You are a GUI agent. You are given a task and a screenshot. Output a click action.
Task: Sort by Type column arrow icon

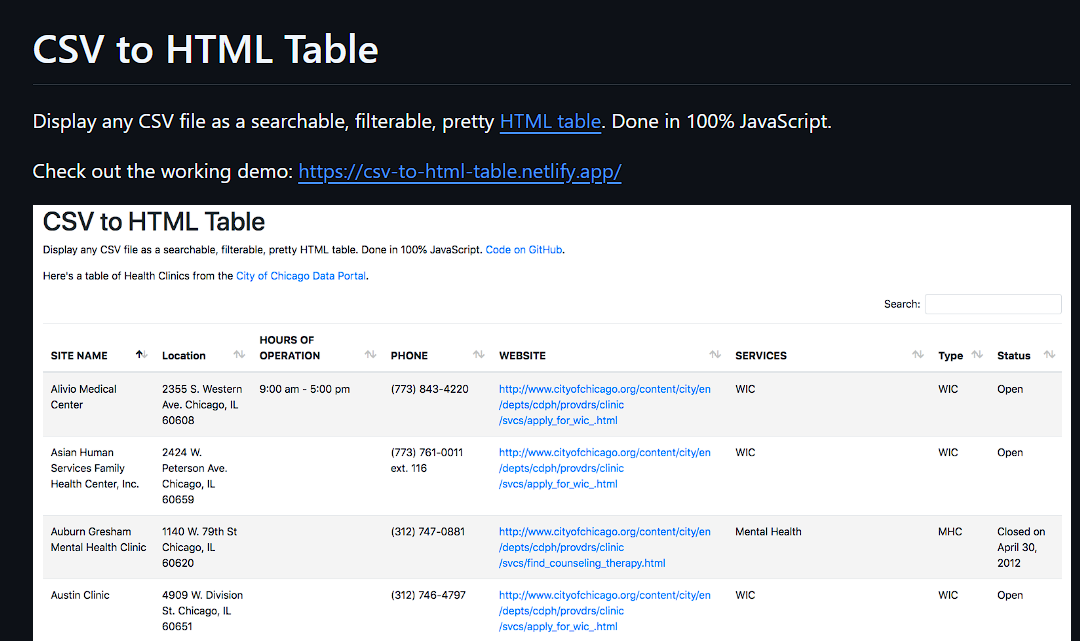pos(977,355)
